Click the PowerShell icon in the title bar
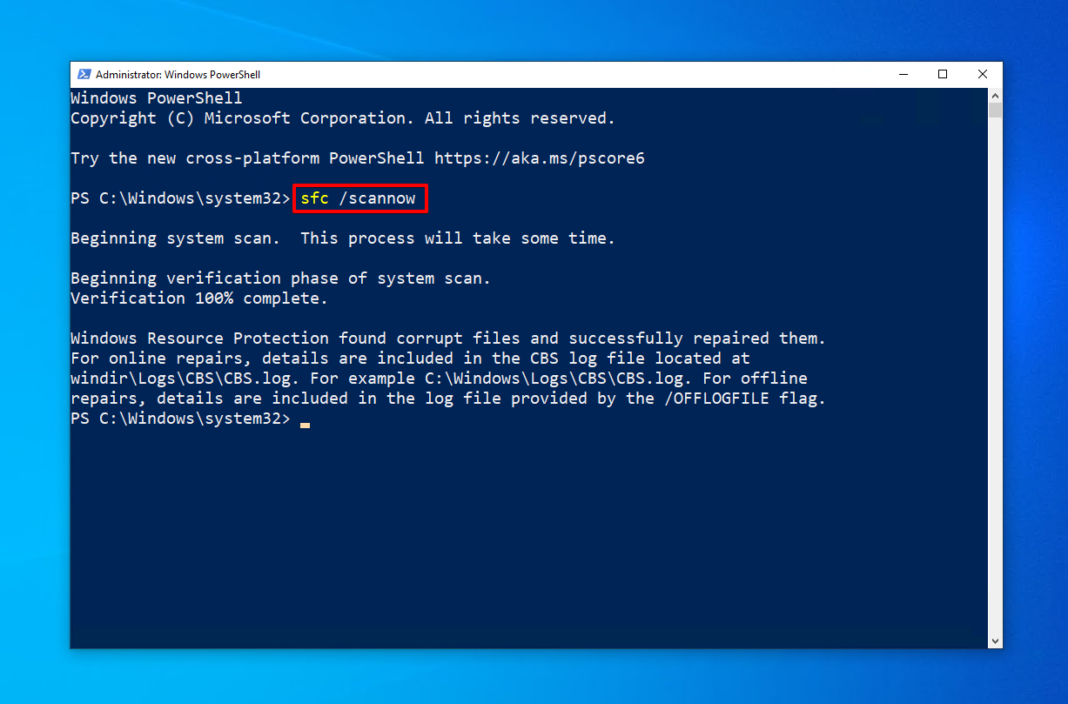This screenshot has width=1068, height=704. click(86, 73)
